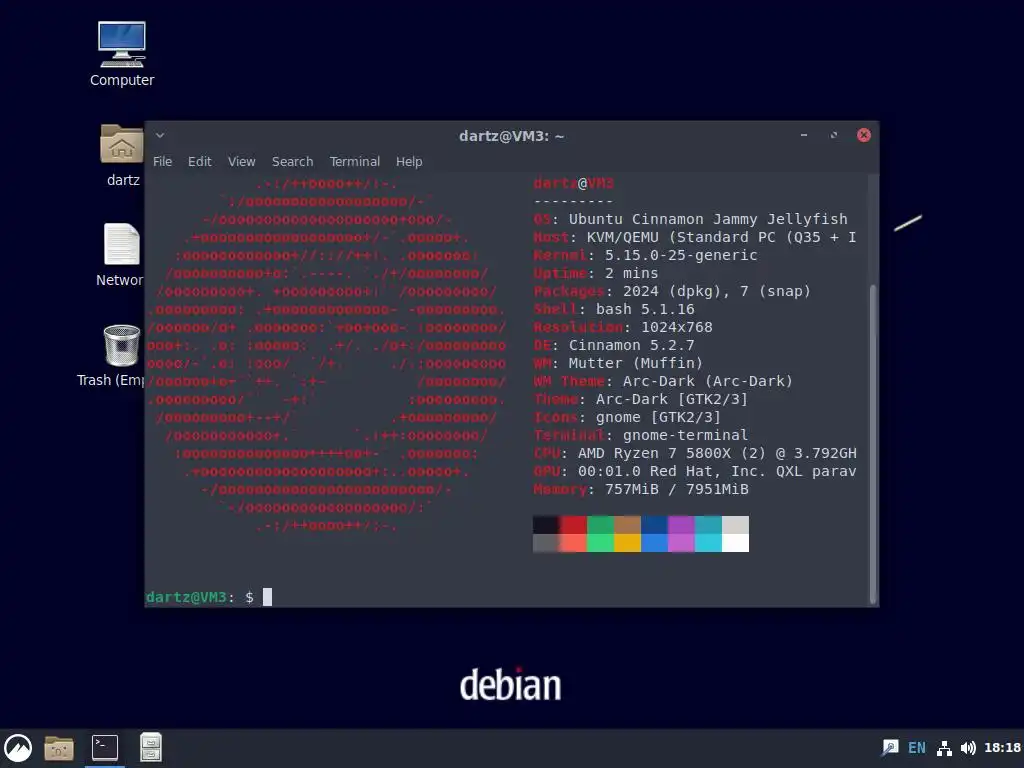Open the File menu

(x=163, y=161)
